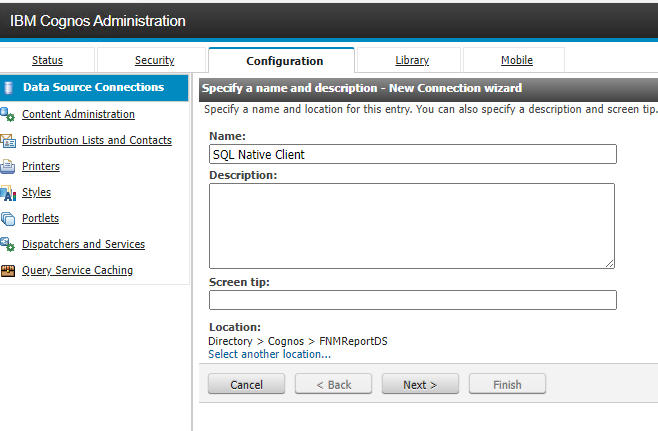Click the Cognos text in the location path

pos(286,341)
